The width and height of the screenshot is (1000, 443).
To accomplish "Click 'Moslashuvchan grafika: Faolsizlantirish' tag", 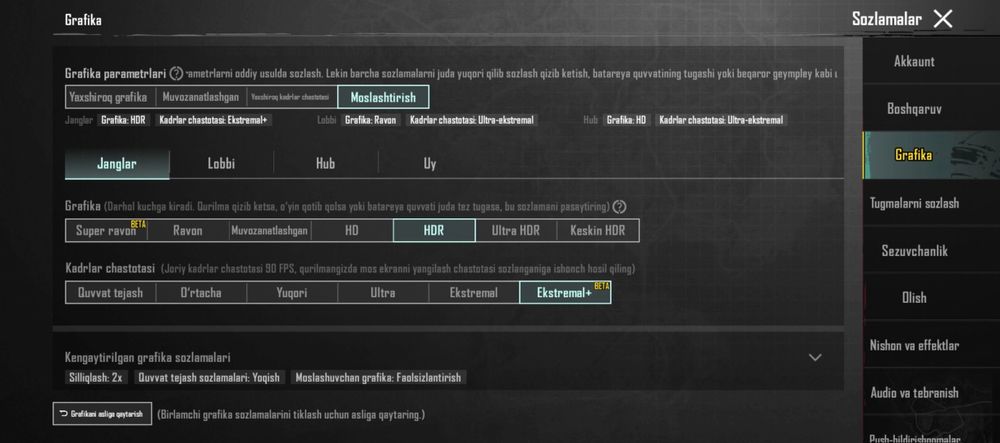I will pos(378,377).
